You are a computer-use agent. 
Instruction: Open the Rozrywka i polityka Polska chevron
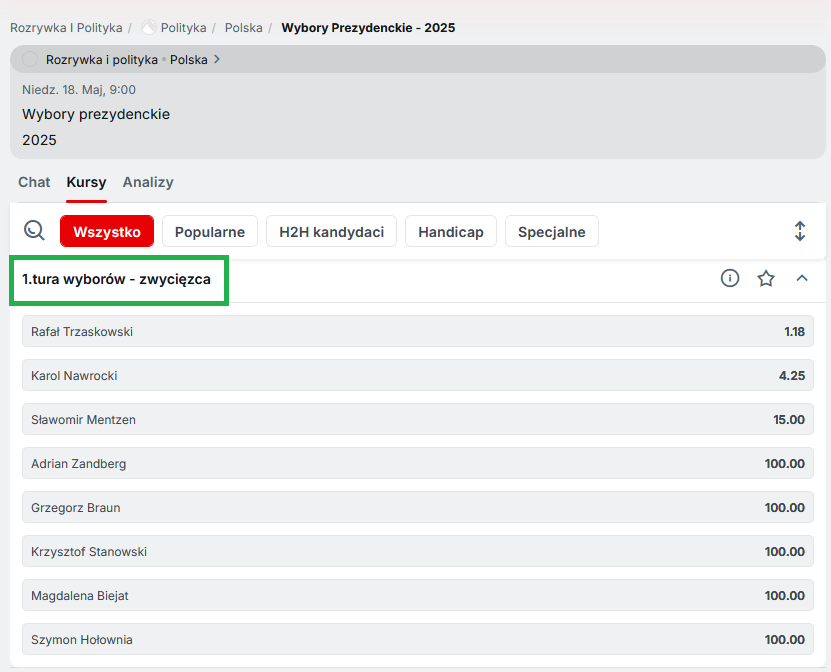(217, 59)
